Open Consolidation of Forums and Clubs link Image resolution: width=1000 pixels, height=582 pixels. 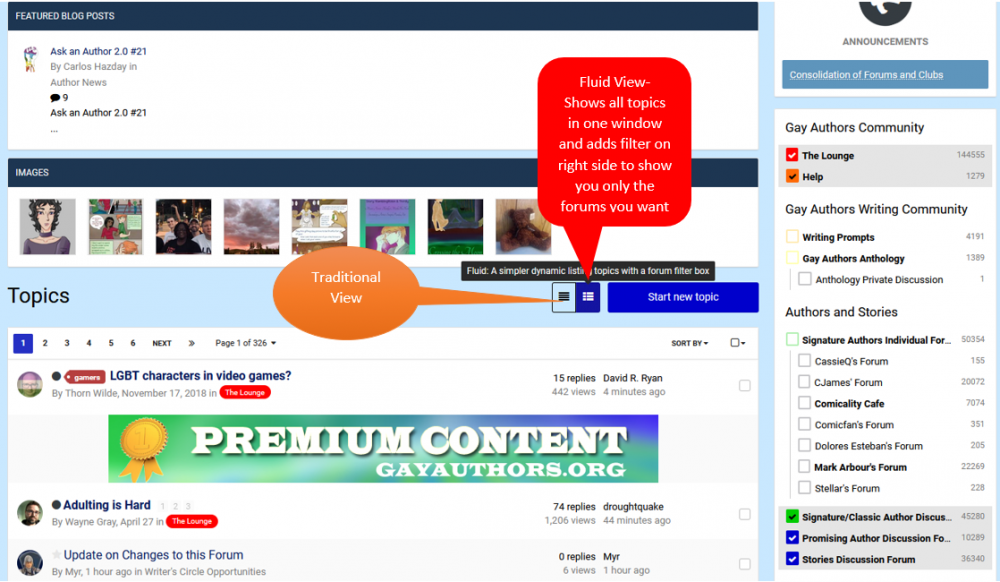pos(866,75)
